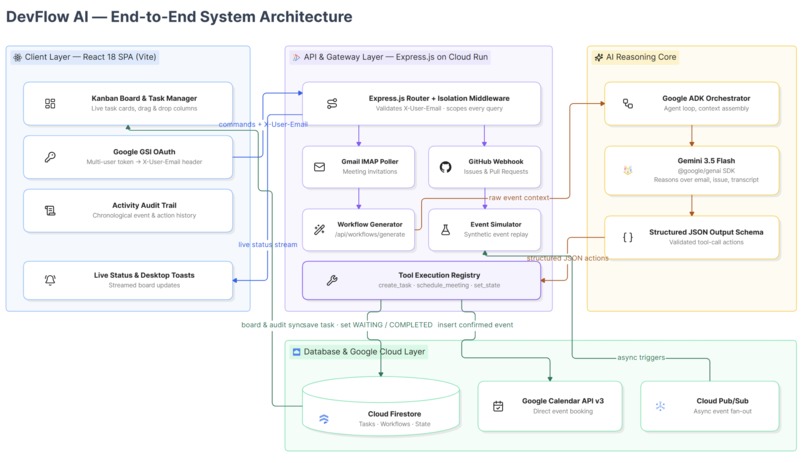Viewport: 806px width, 463px height.
Task: Click the Express.js Router route icon
Action: [332, 104]
